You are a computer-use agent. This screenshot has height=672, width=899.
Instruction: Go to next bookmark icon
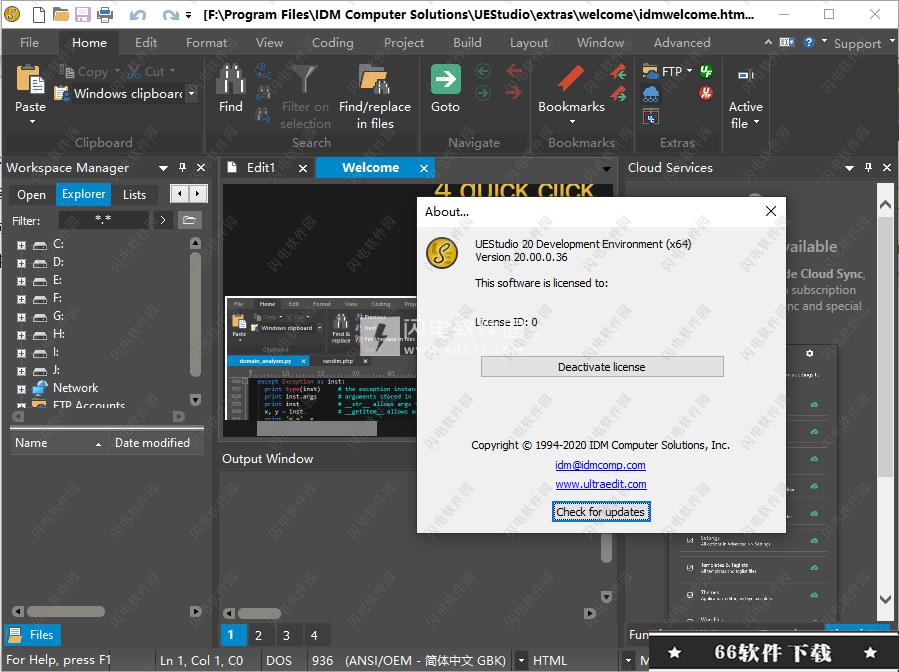pos(618,93)
